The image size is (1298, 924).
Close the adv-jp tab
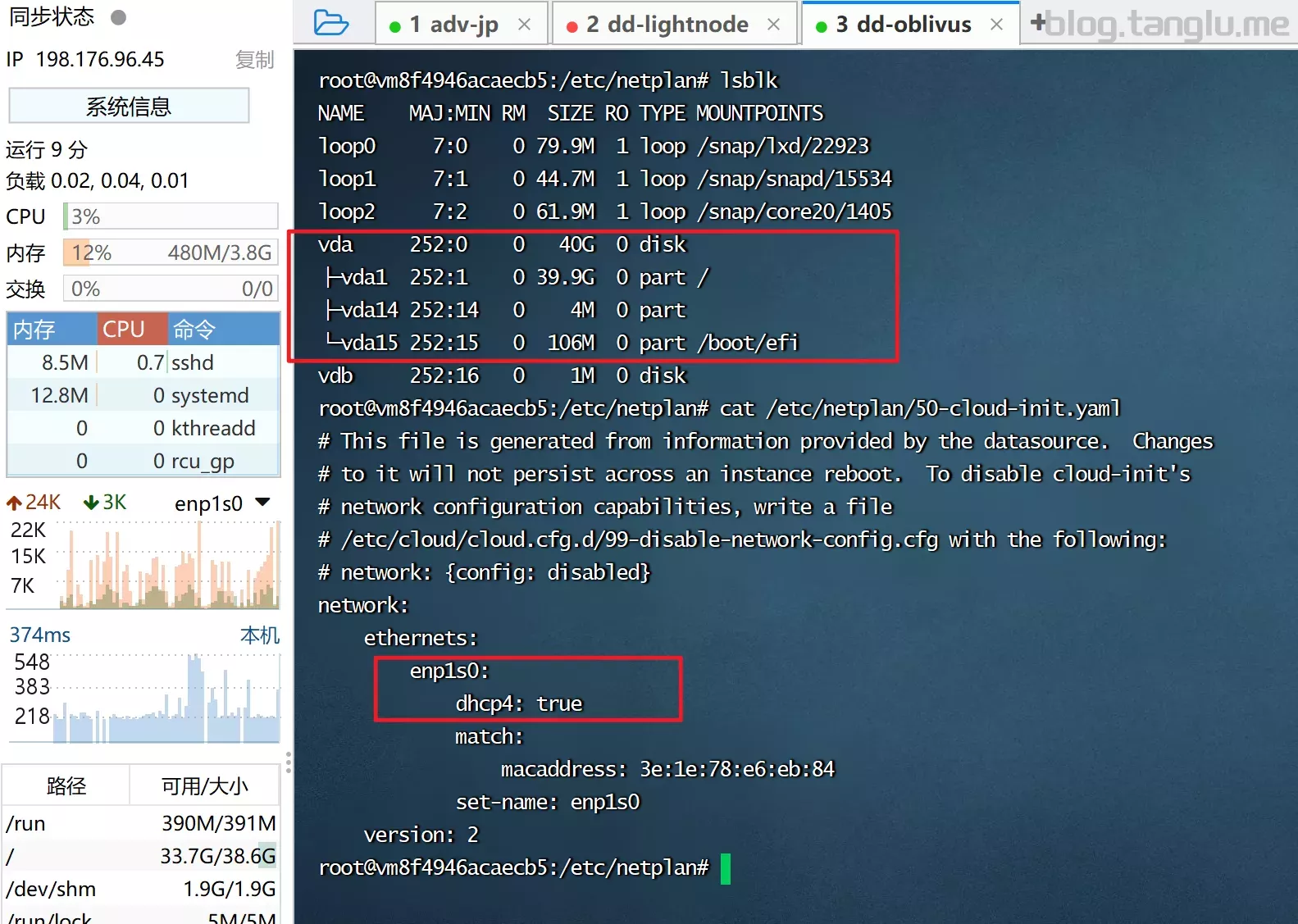click(x=525, y=25)
